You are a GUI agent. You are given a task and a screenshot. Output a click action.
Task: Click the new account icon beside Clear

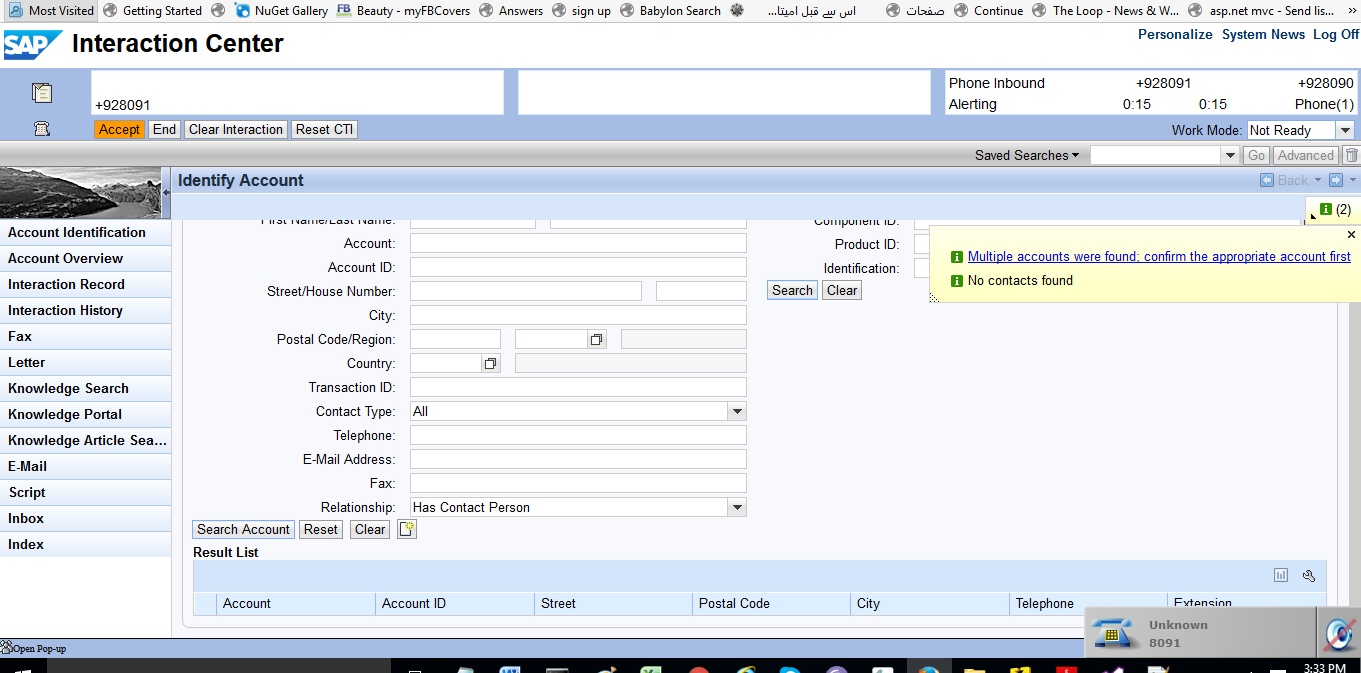[x=406, y=530]
